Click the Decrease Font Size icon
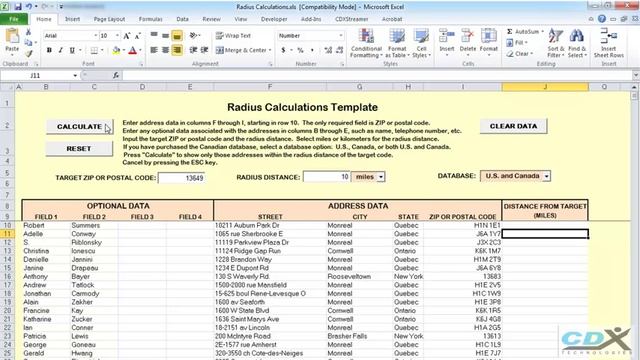 (138, 36)
